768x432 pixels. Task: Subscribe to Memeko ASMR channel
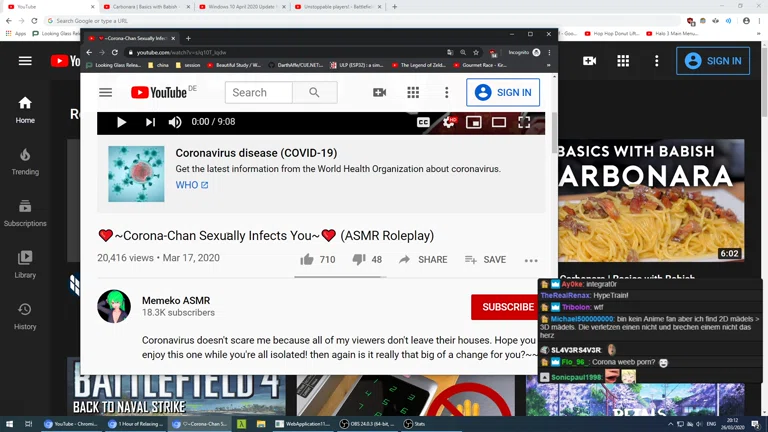tap(505, 307)
